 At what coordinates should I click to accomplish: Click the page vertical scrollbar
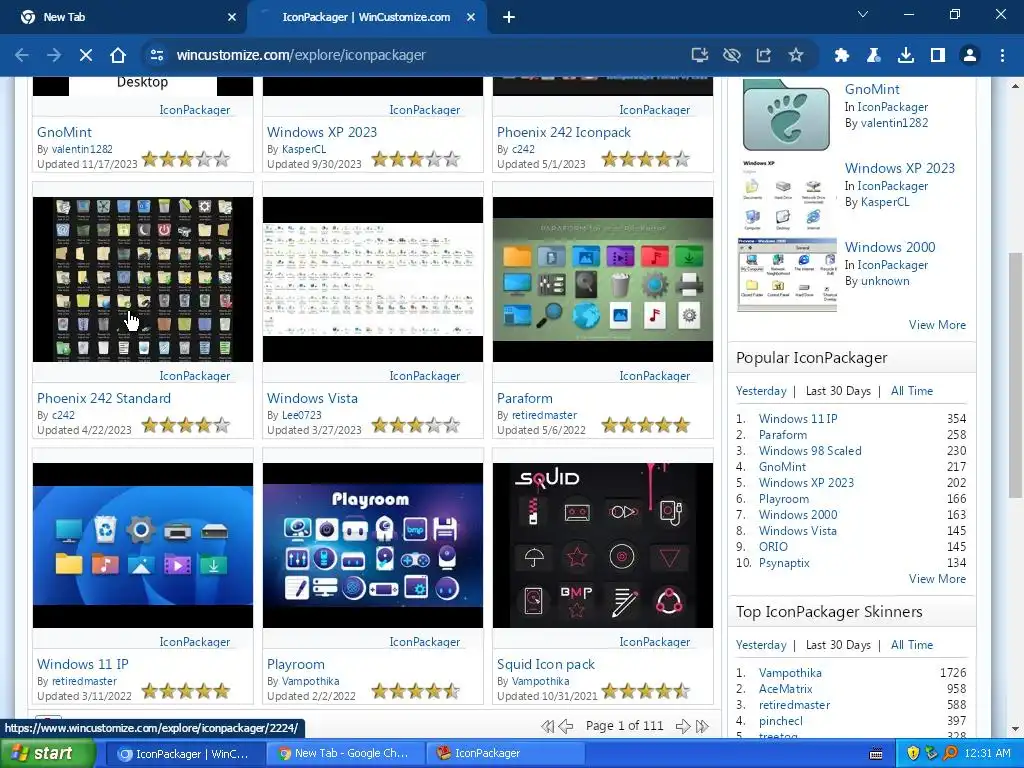[1016, 376]
